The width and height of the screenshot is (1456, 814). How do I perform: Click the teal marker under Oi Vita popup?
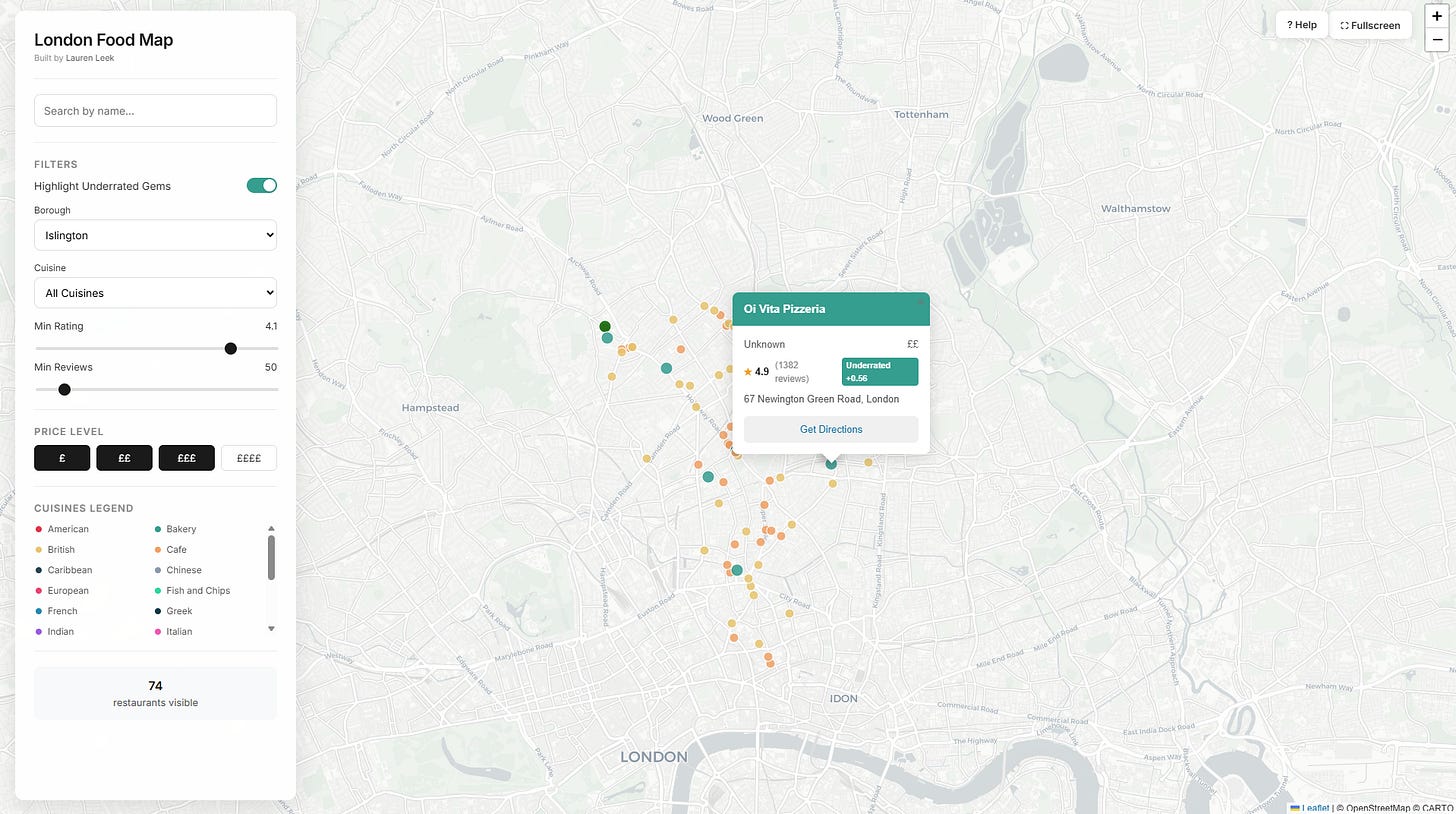pos(831,463)
